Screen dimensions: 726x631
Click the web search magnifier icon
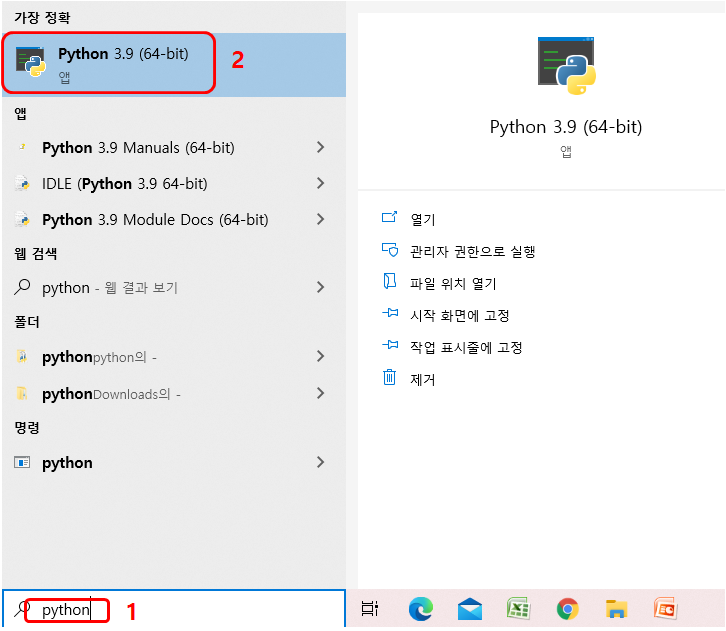pyautogui.click(x=22, y=287)
